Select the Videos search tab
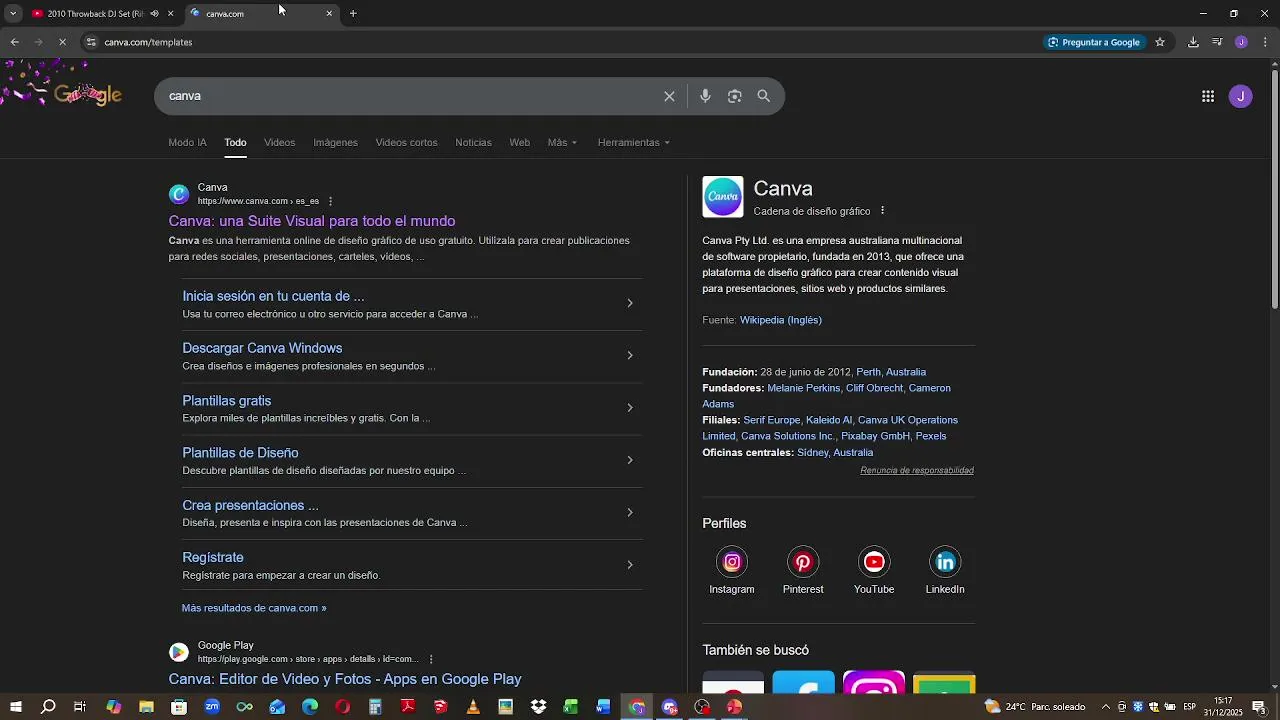This screenshot has height=720, width=1280. (x=279, y=142)
